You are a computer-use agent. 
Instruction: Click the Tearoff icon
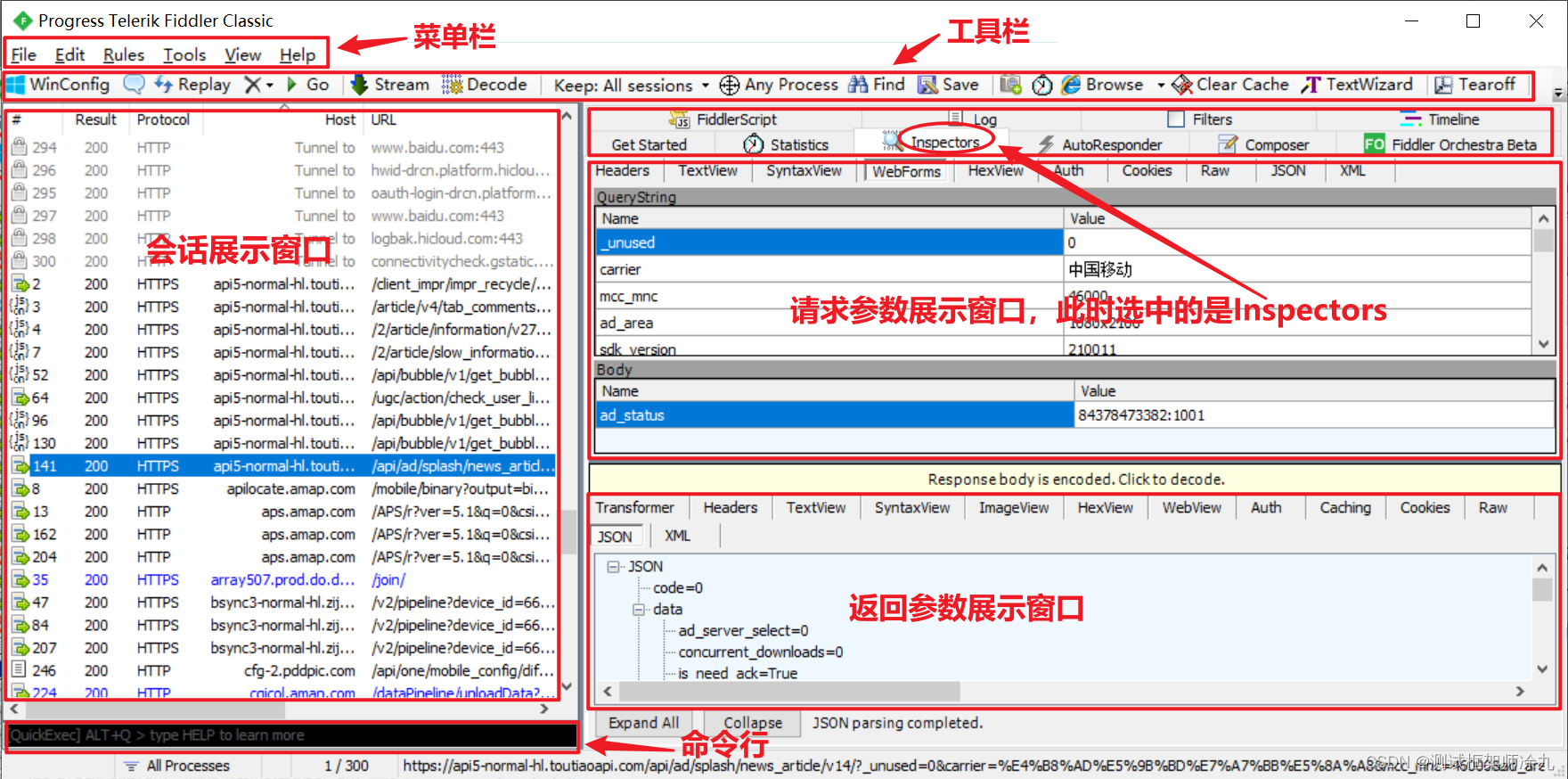tap(1443, 85)
